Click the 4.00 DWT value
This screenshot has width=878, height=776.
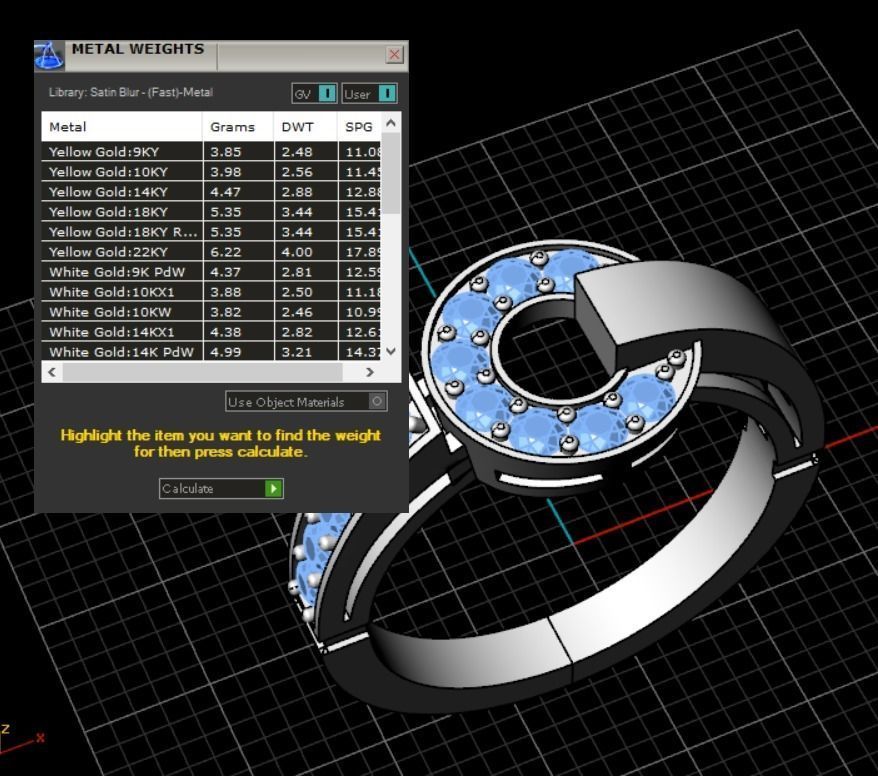click(297, 252)
